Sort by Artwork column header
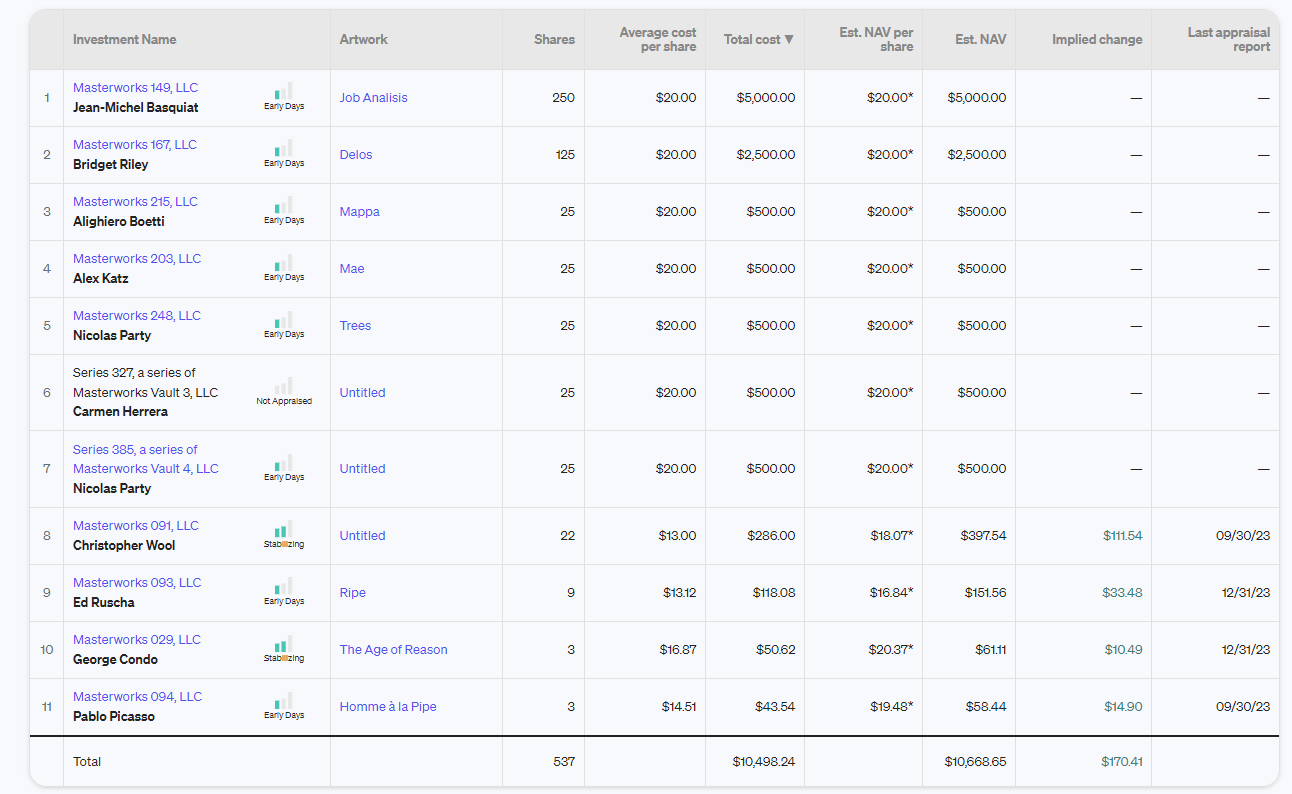Screen dimensions: 1292x794 pos(364,39)
